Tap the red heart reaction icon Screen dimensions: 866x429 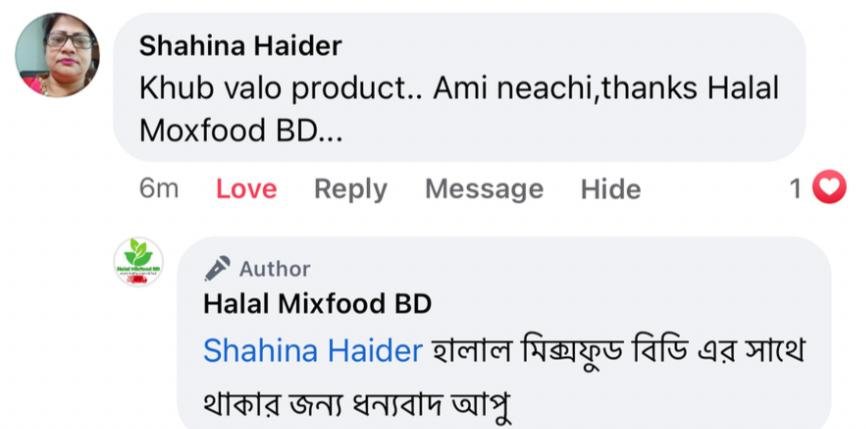[828, 187]
